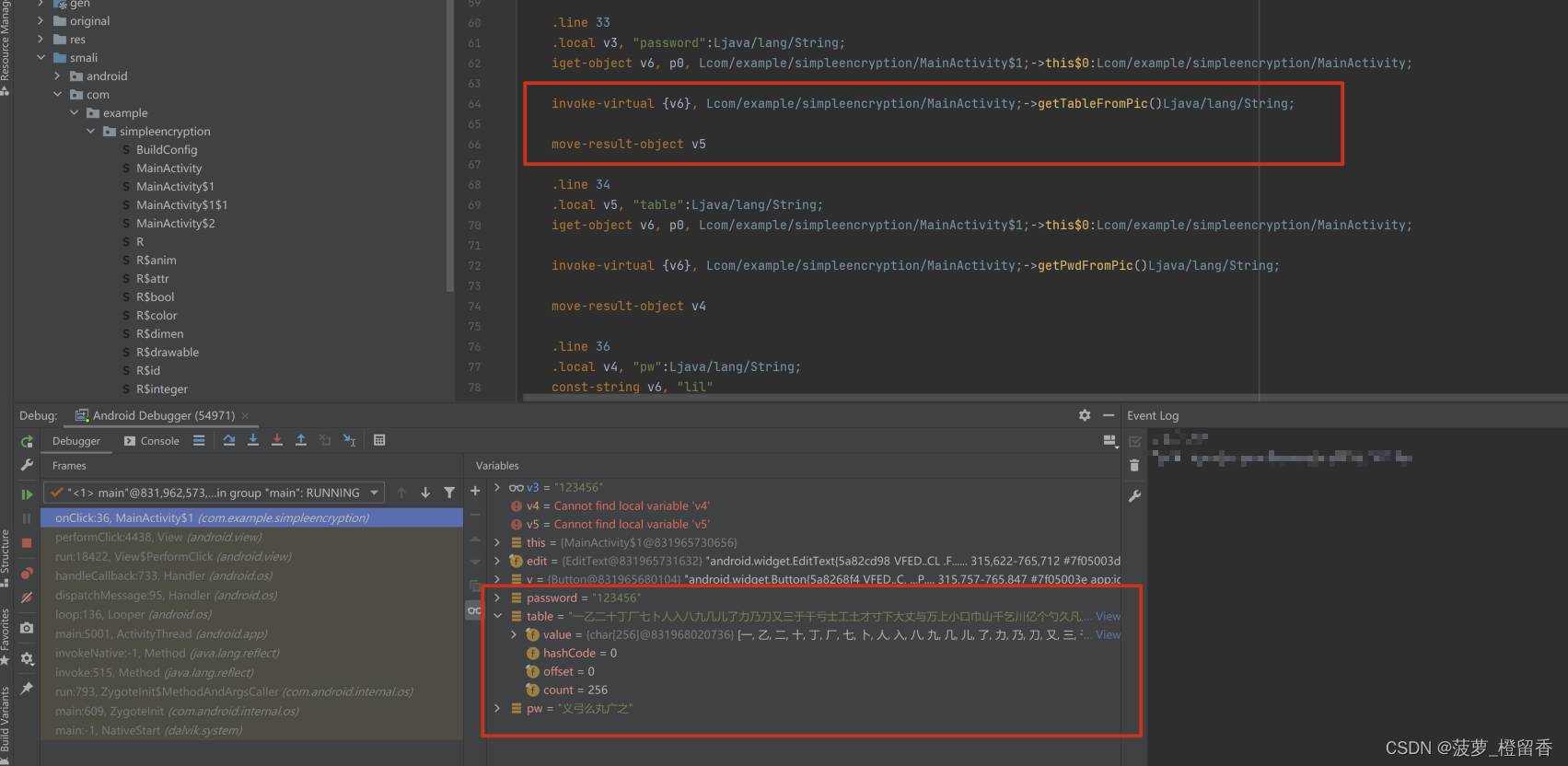The image size is (1568, 766).
Task: Open MainActivity smali file in tree
Action: pos(168,168)
